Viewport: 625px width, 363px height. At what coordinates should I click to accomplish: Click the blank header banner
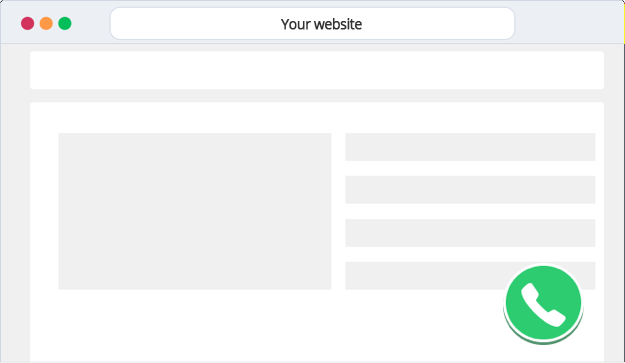(317, 70)
